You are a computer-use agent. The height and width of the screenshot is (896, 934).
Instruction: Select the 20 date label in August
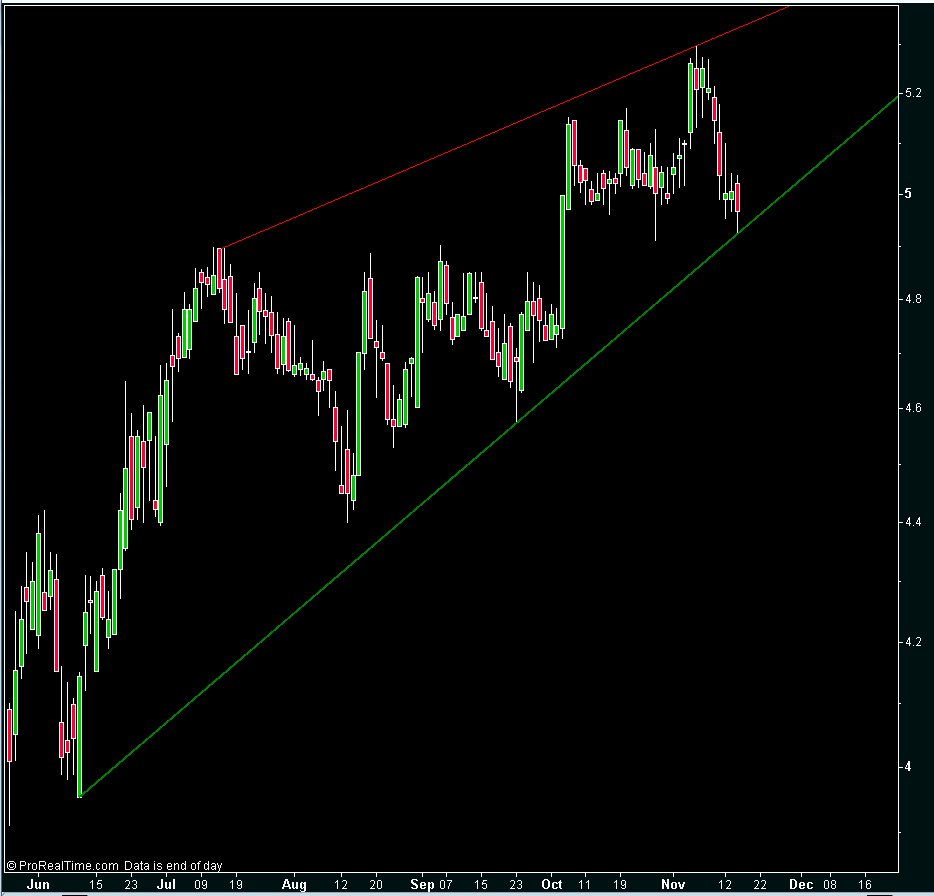pos(376,885)
